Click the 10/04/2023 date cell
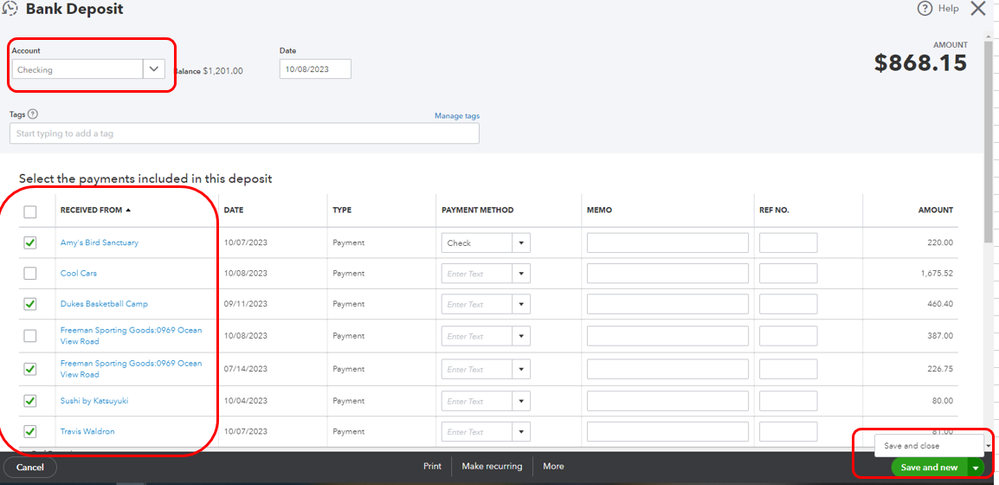The image size is (999, 485). tap(246, 401)
